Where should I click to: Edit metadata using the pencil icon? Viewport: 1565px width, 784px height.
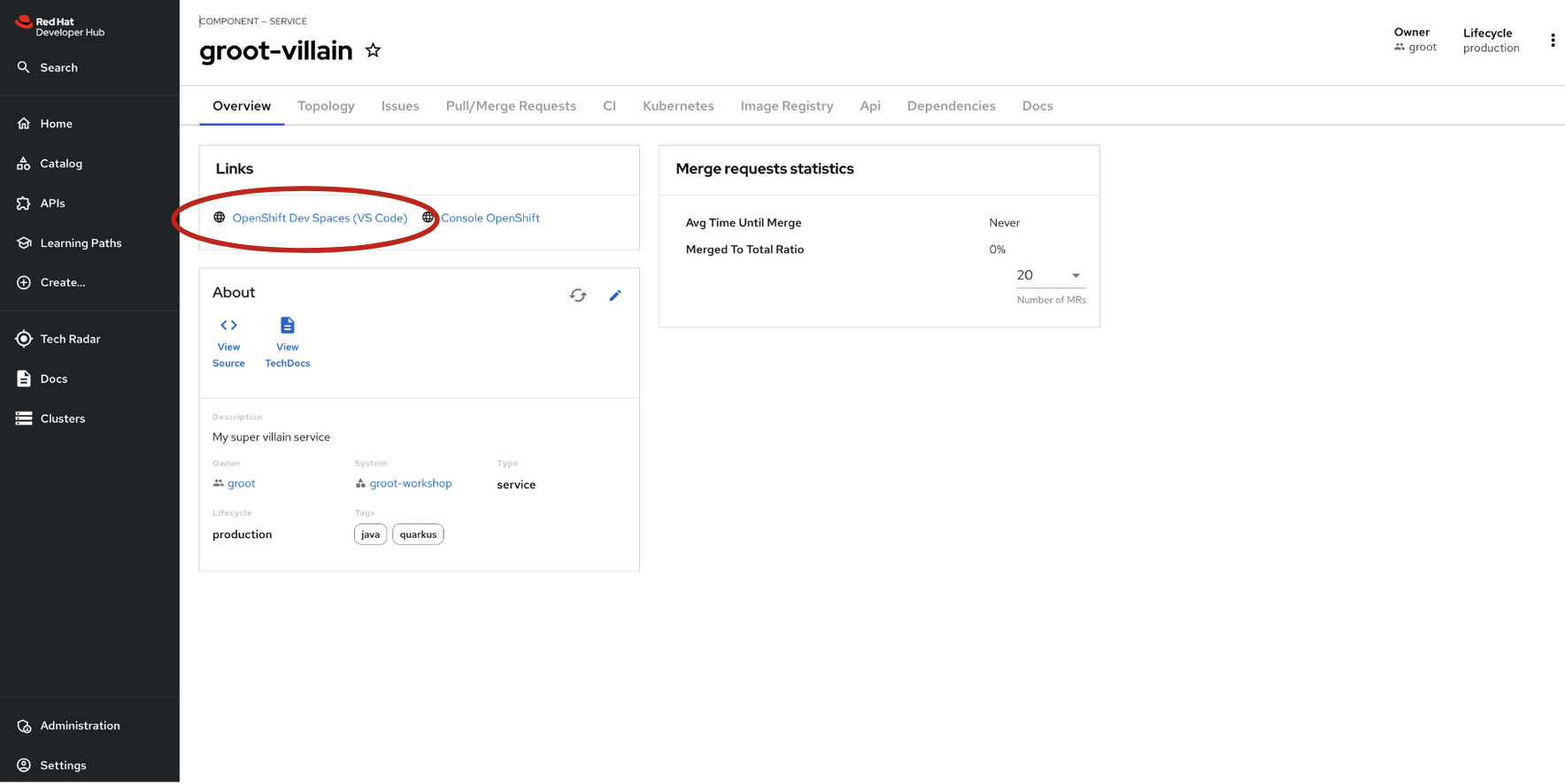[x=615, y=296]
